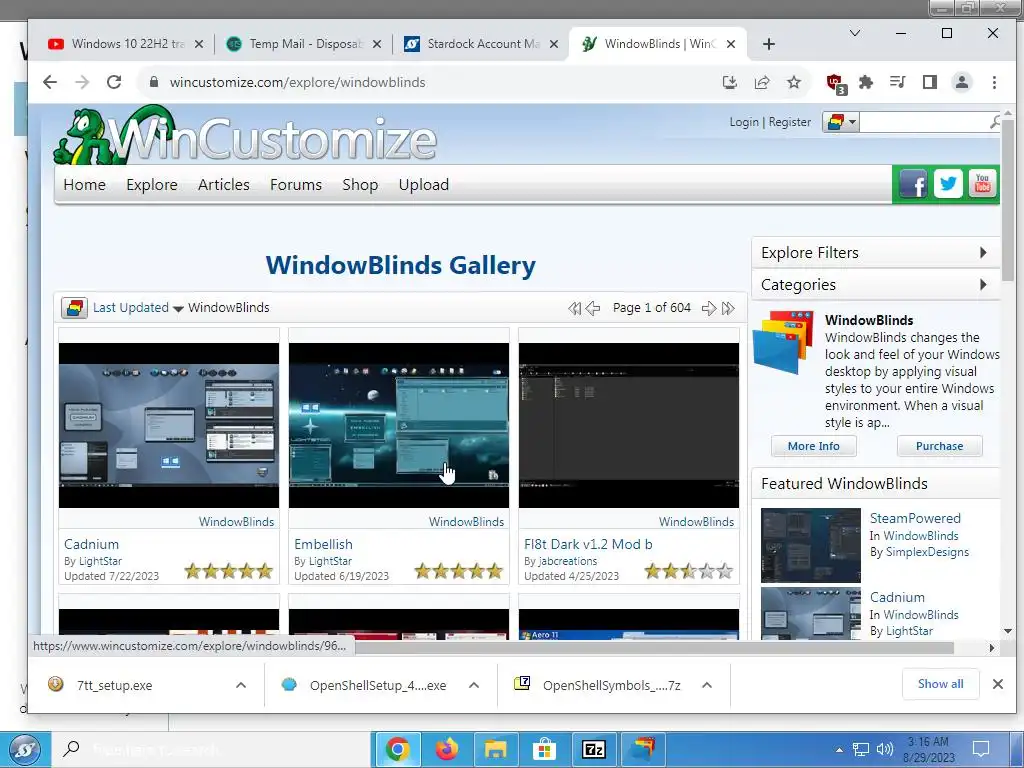Reload the WinCustomize page

(114, 82)
